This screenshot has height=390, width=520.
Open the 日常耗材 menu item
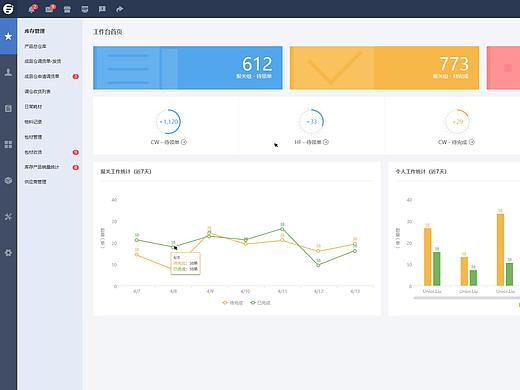coord(33,107)
